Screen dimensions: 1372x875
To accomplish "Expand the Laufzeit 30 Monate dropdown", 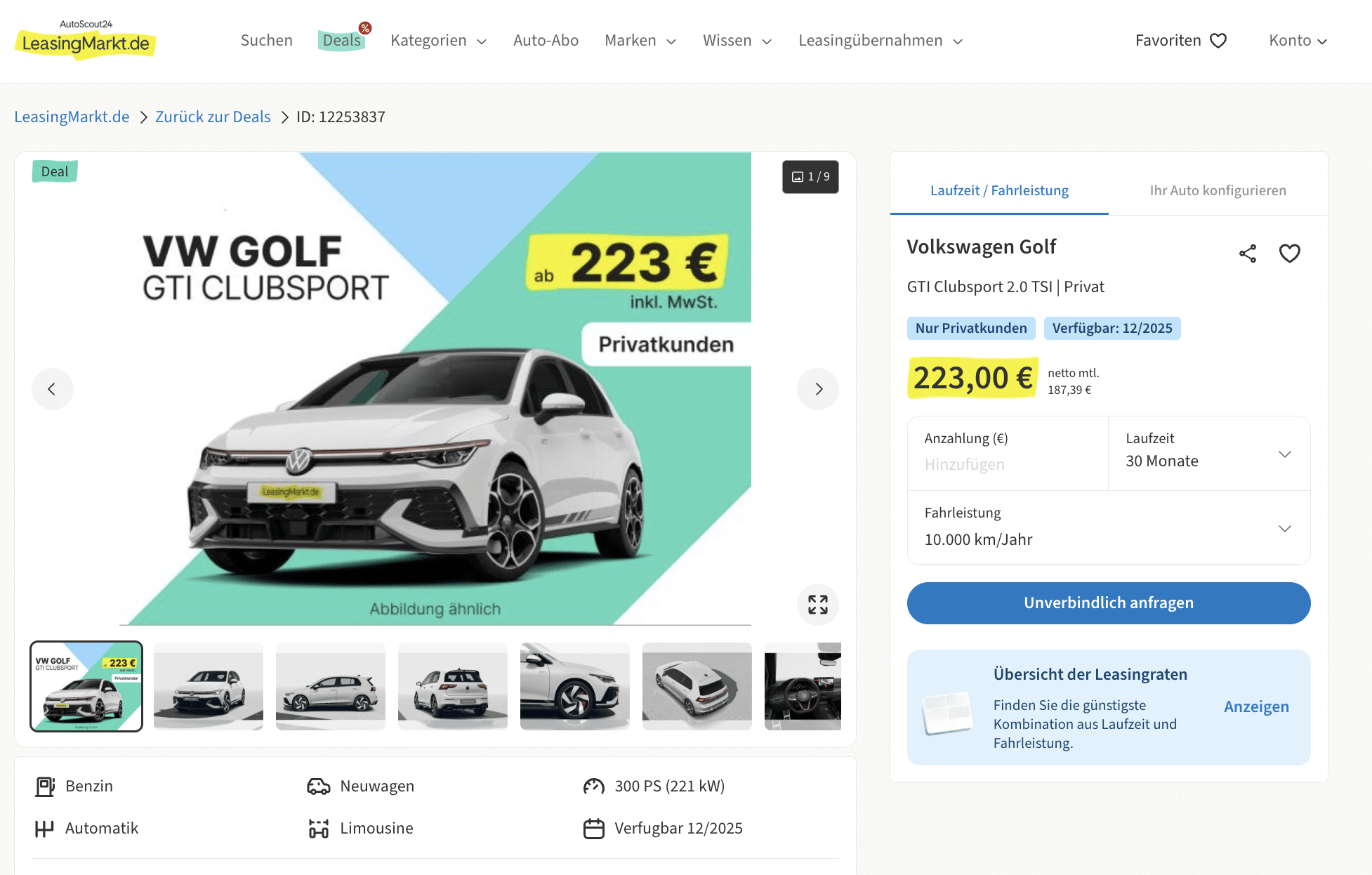I will (1209, 454).
